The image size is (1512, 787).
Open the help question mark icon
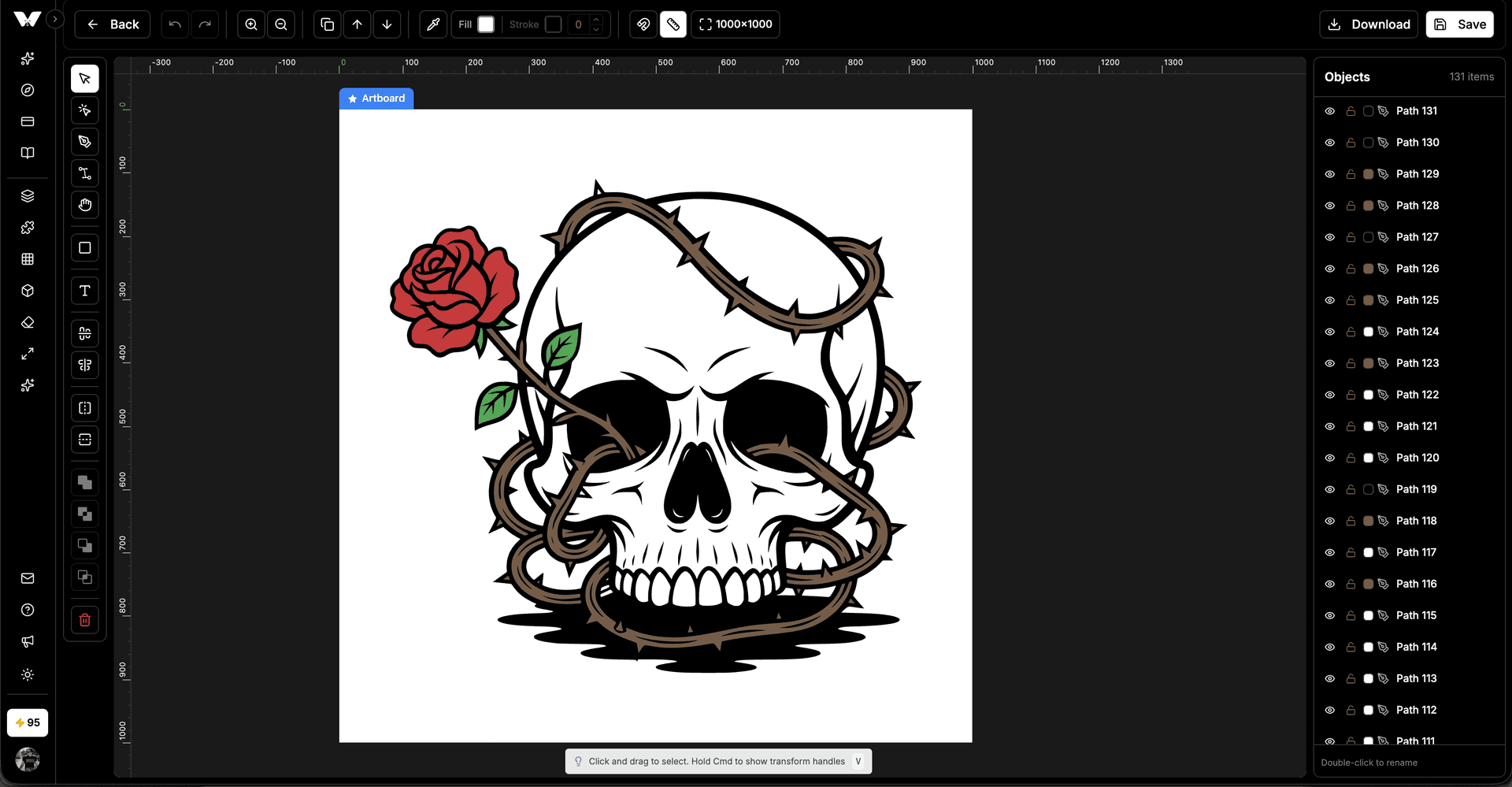coord(28,610)
